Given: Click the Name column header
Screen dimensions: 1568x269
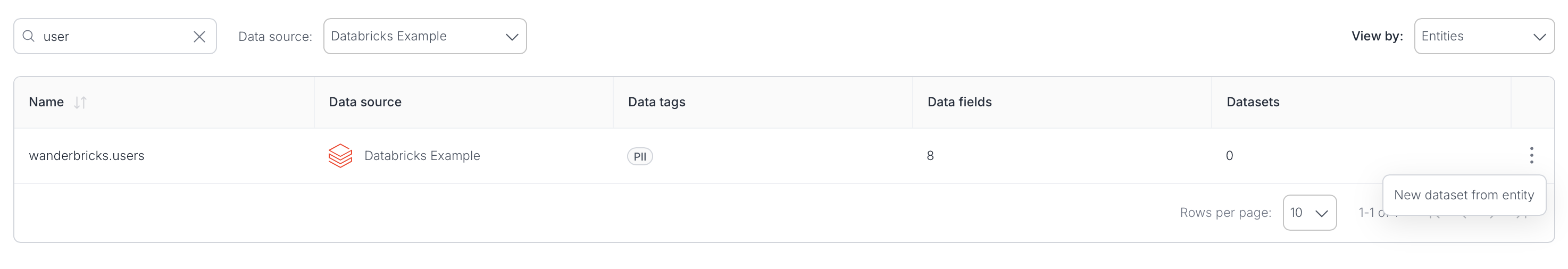Looking at the screenshot, I should 46,102.
